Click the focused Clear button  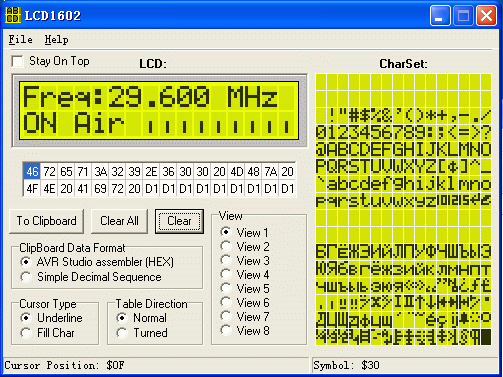click(x=179, y=221)
